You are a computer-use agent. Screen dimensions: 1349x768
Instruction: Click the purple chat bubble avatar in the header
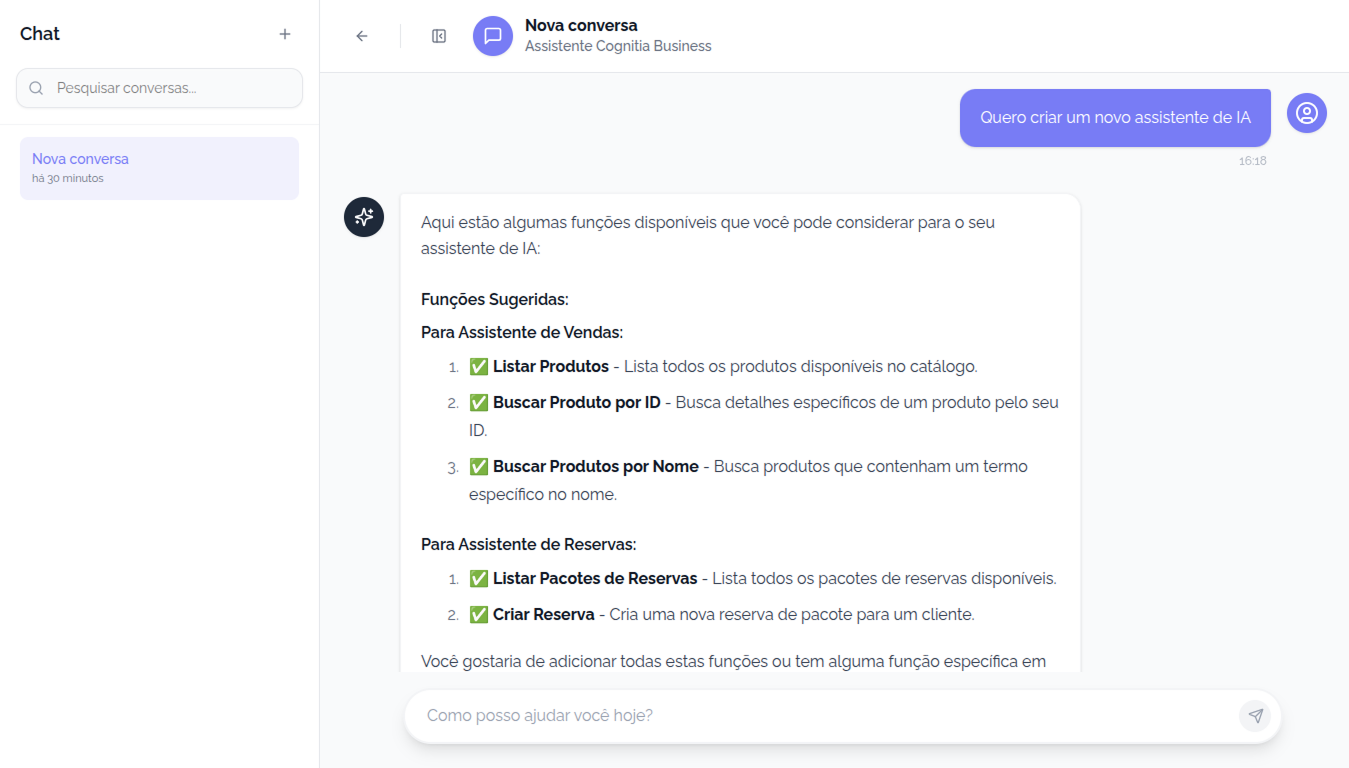pyautogui.click(x=492, y=35)
